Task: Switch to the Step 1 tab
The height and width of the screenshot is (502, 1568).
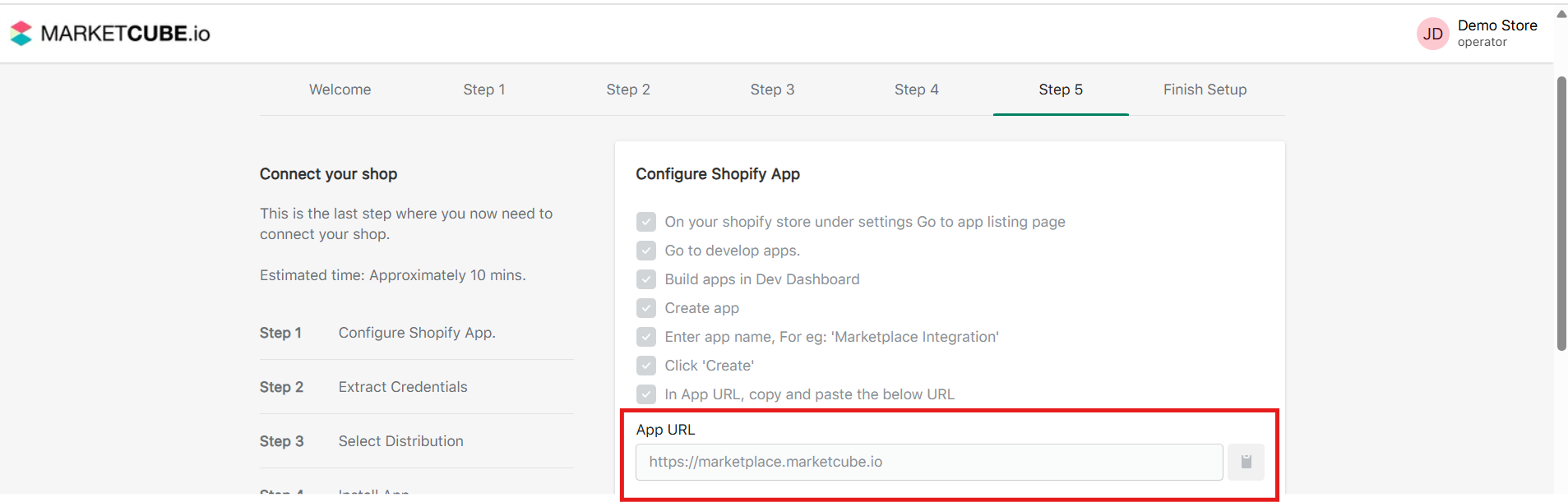Action: tap(484, 90)
